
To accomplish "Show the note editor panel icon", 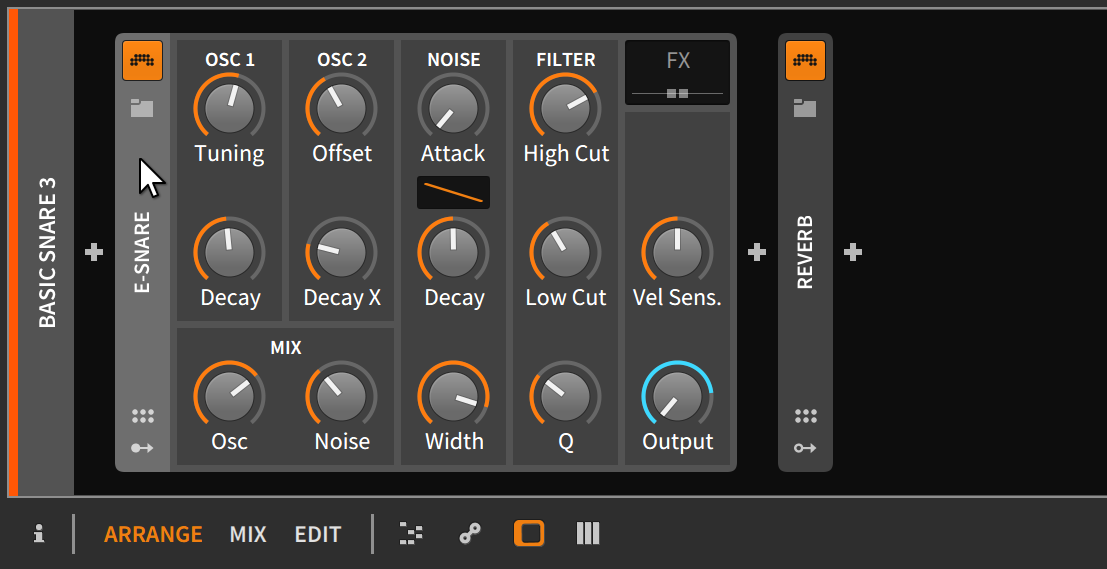I will (411, 534).
